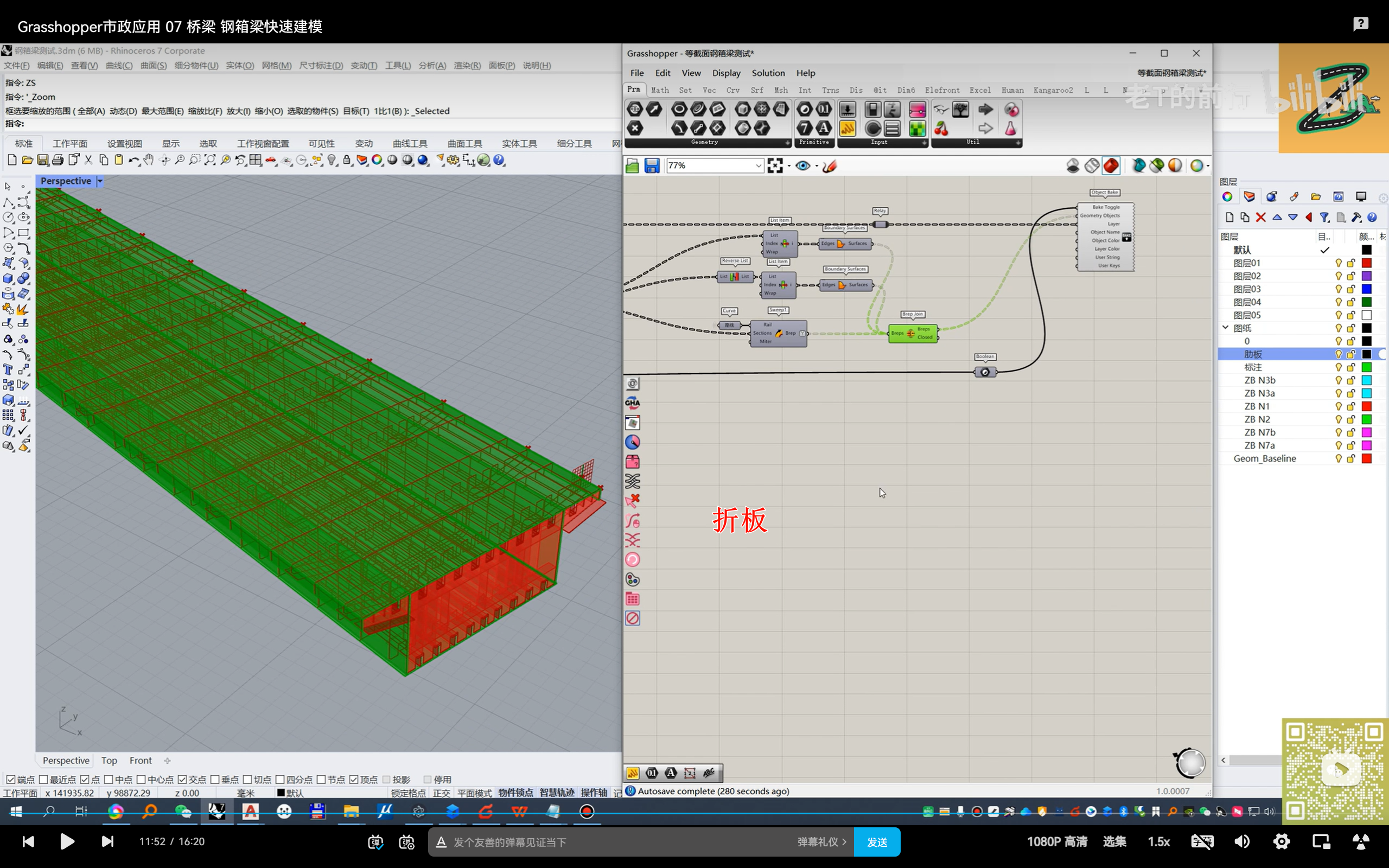Open video player settings gear
The image size is (1389, 868).
tap(1281, 841)
